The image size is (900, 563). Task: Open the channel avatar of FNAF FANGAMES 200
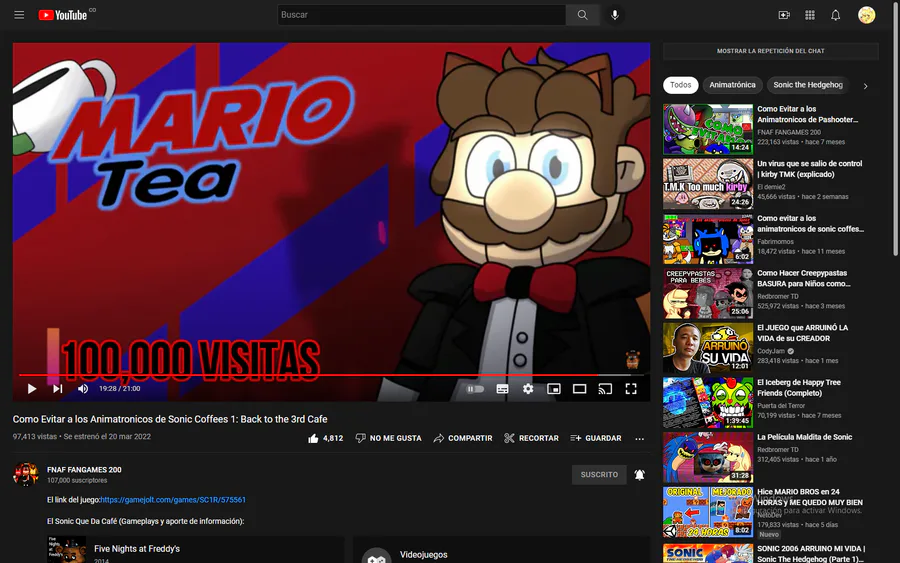coord(26,474)
